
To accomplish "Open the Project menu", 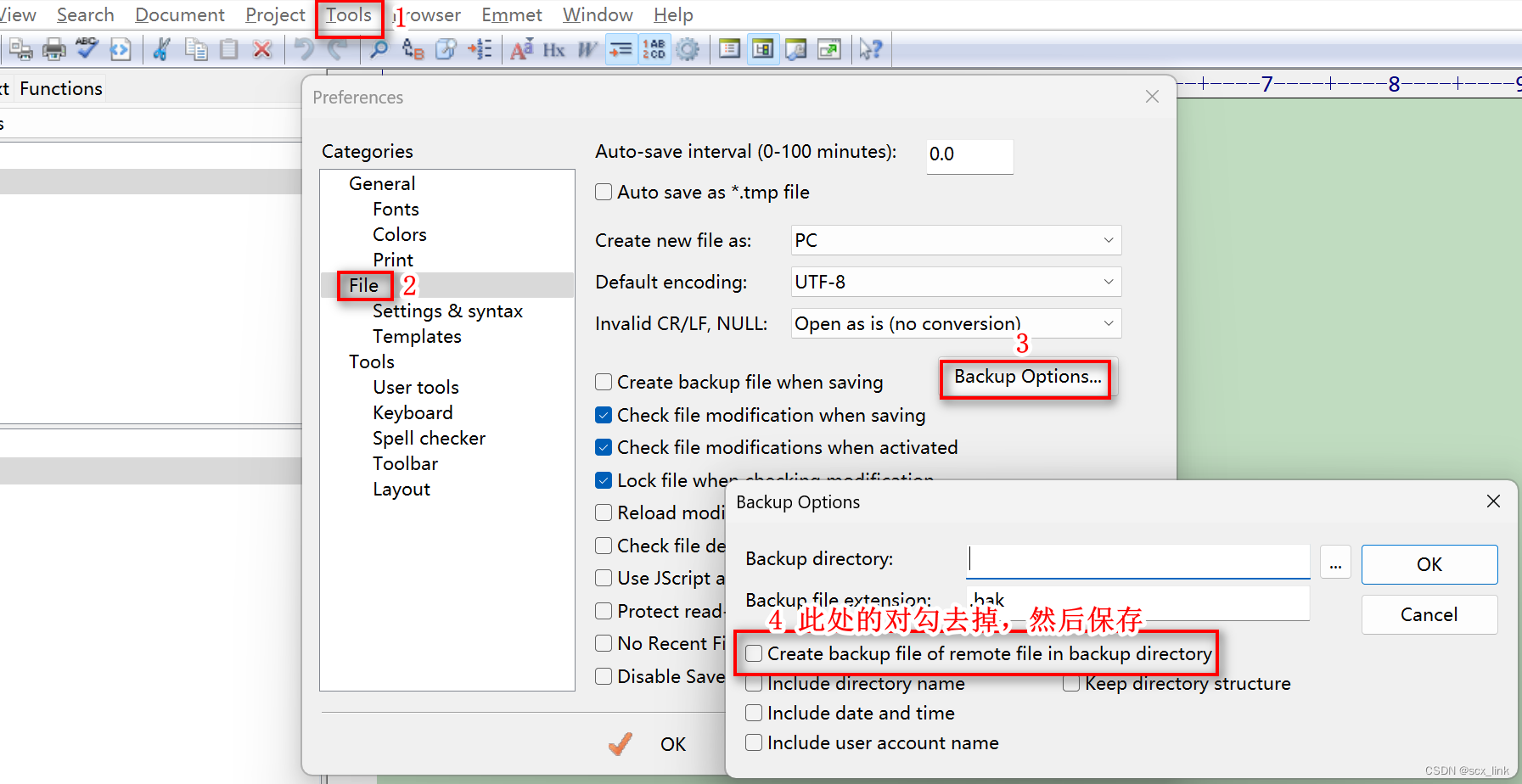I will pos(275,15).
